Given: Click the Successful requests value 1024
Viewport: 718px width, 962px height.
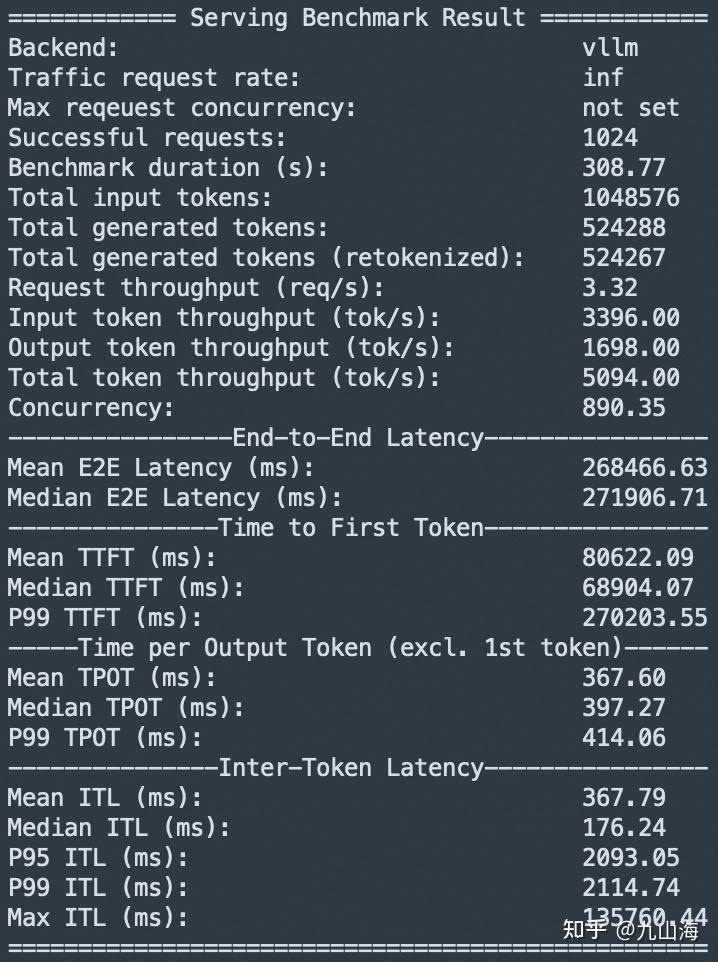Looking at the screenshot, I should click(x=610, y=137).
